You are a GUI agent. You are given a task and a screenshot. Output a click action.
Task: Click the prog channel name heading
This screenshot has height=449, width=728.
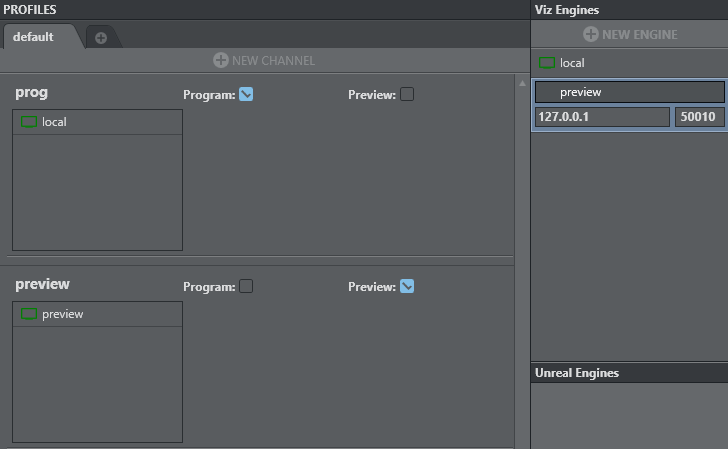pos(32,93)
